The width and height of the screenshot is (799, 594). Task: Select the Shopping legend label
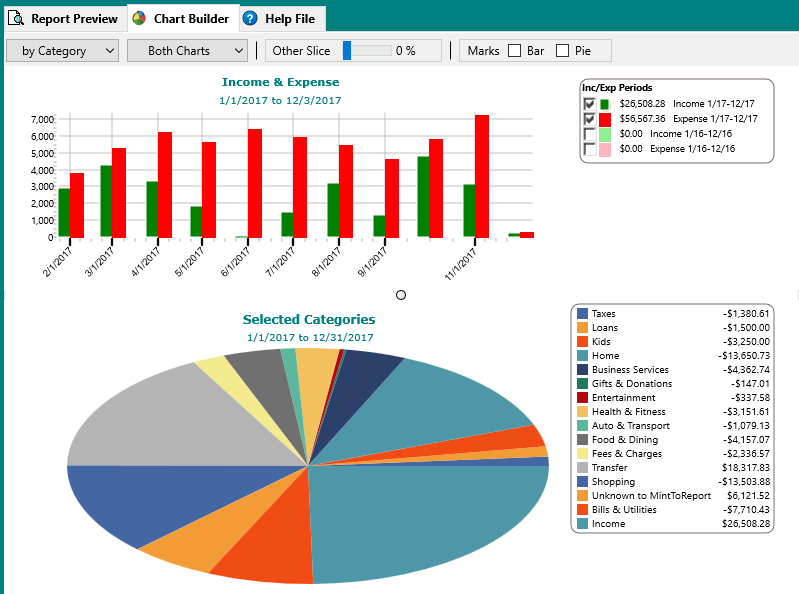[614, 482]
